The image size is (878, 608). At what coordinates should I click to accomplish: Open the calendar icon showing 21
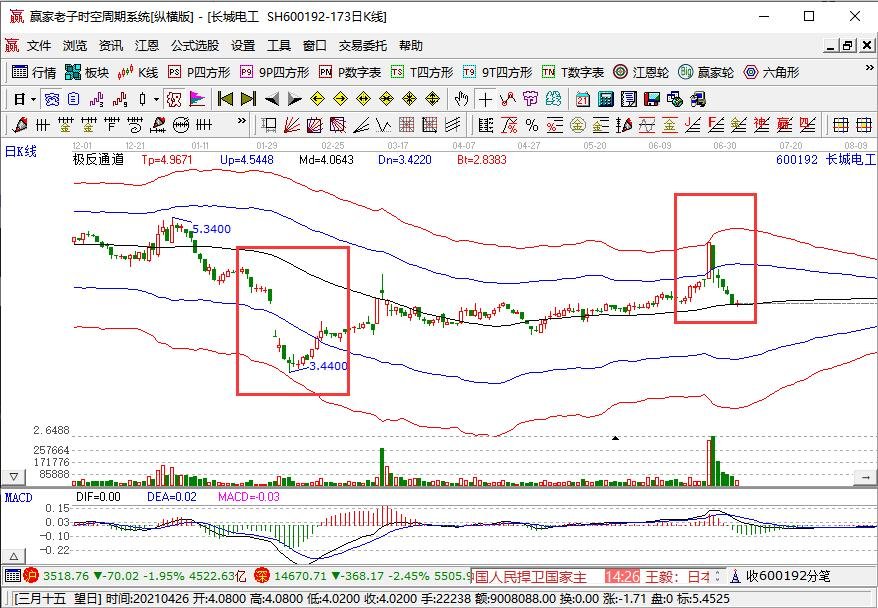click(x=582, y=100)
